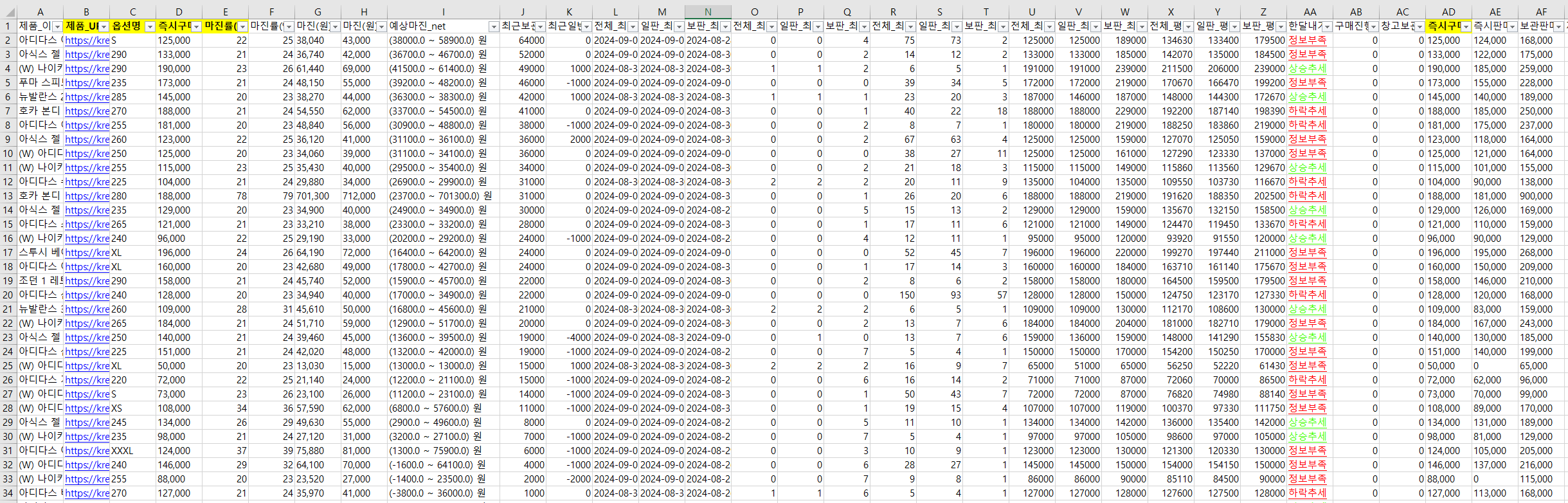Open the filter arrow in column AF header
Image resolution: width=1568 pixels, height=503 pixels.
(1558, 26)
